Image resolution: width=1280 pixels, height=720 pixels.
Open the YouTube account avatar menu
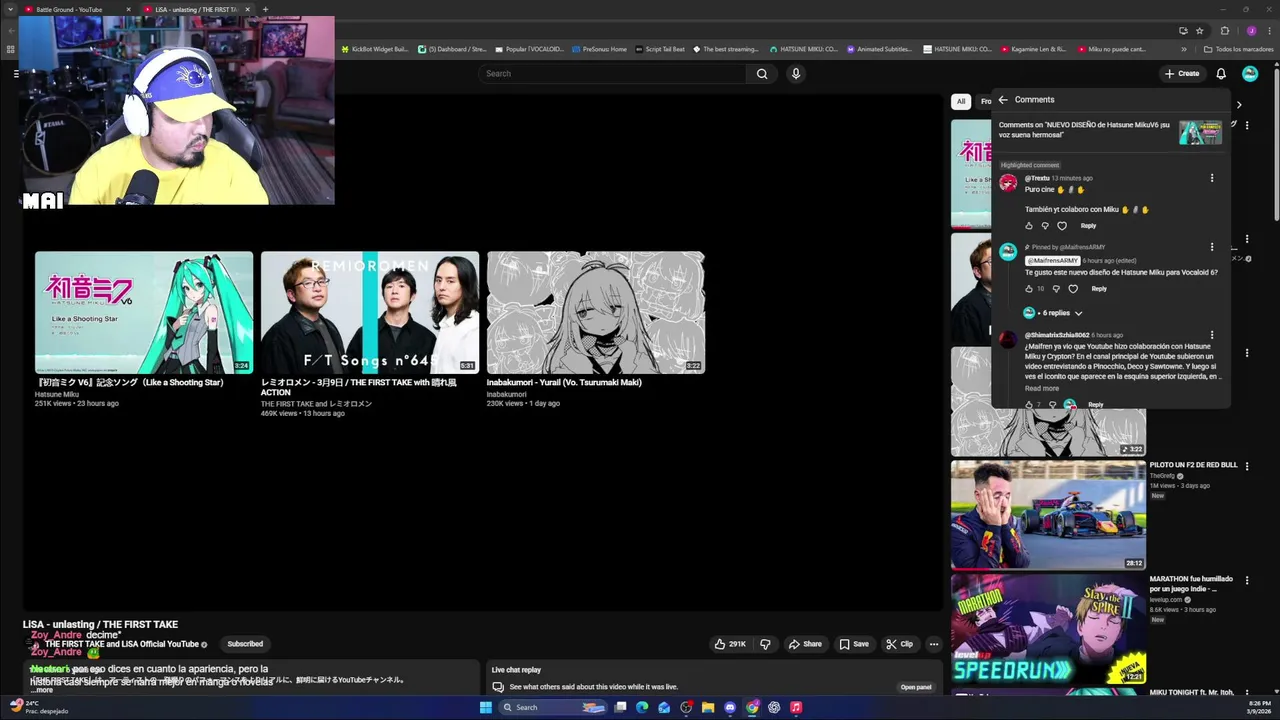click(1250, 73)
